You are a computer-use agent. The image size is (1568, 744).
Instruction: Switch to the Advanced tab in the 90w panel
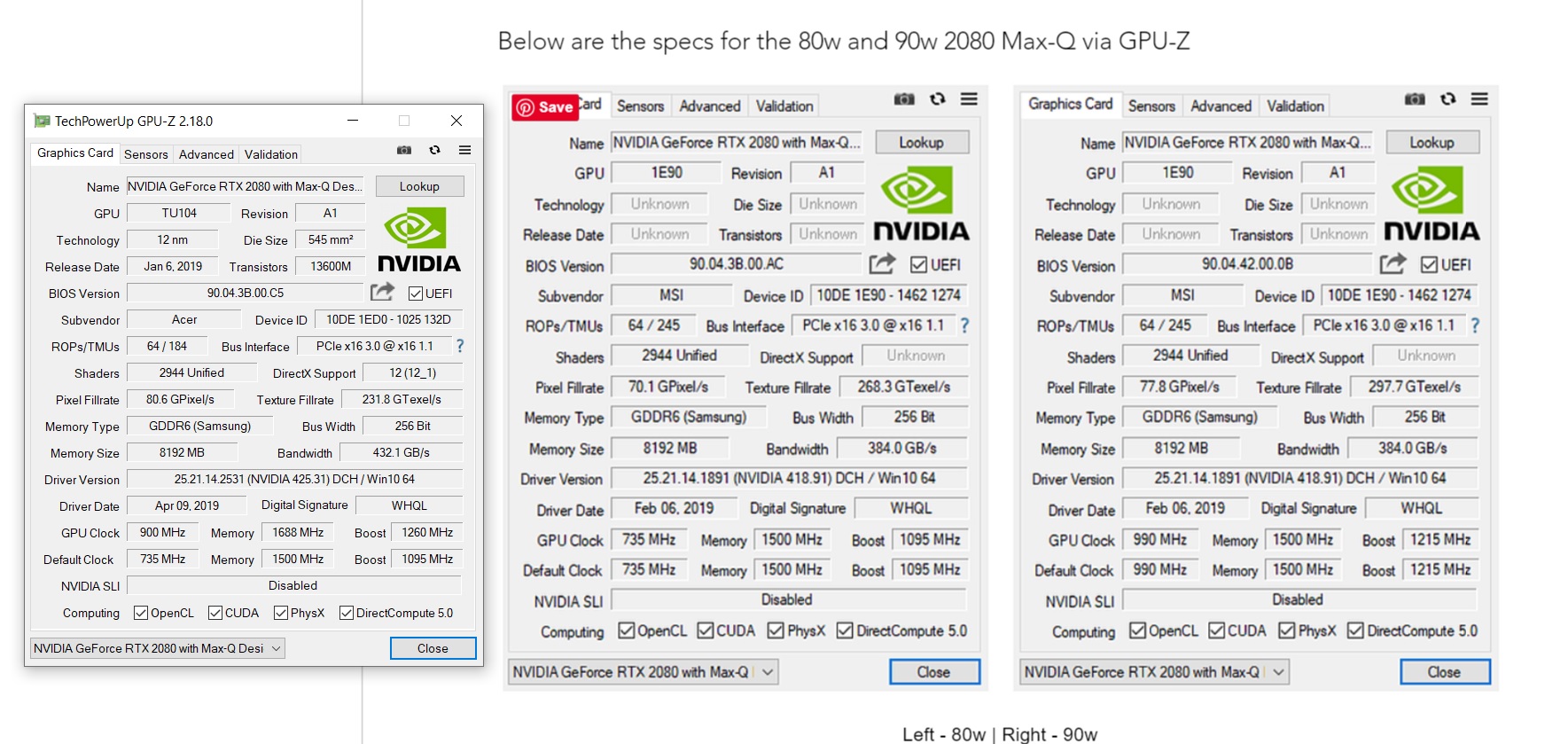click(x=1221, y=106)
